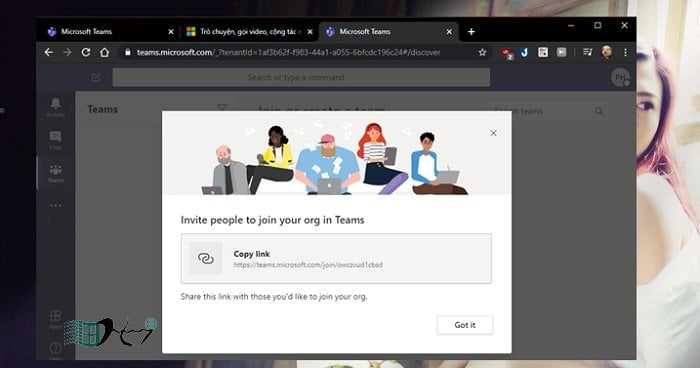Screen dimensions: 700x368
Task: Bookmark this page with the star icon
Action: (x=482, y=53)
